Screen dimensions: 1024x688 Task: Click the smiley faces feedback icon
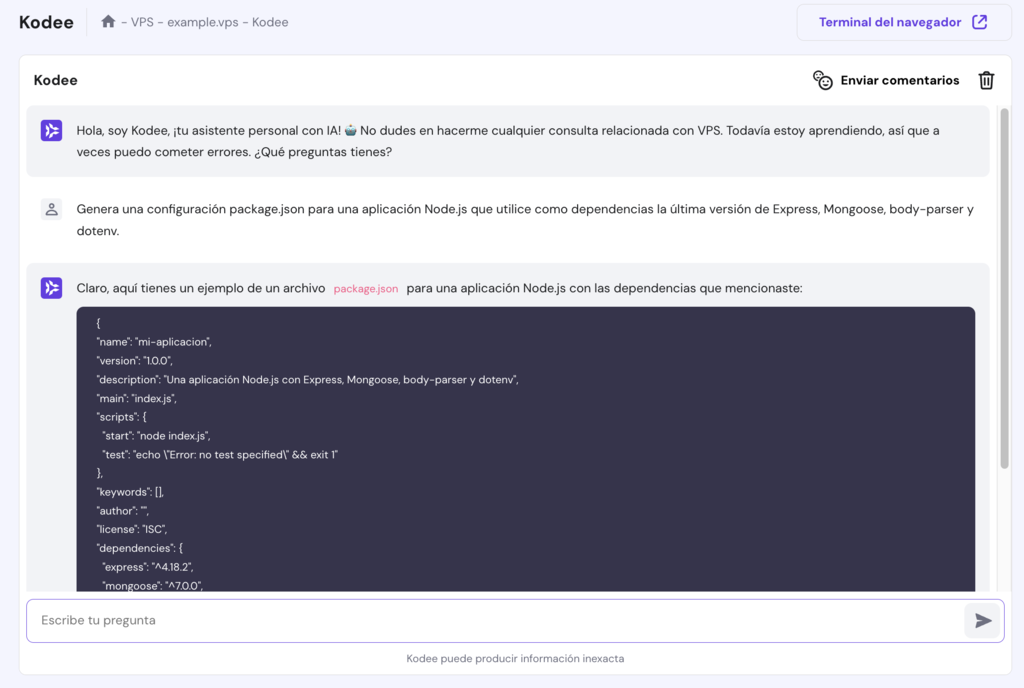(822, 80)
